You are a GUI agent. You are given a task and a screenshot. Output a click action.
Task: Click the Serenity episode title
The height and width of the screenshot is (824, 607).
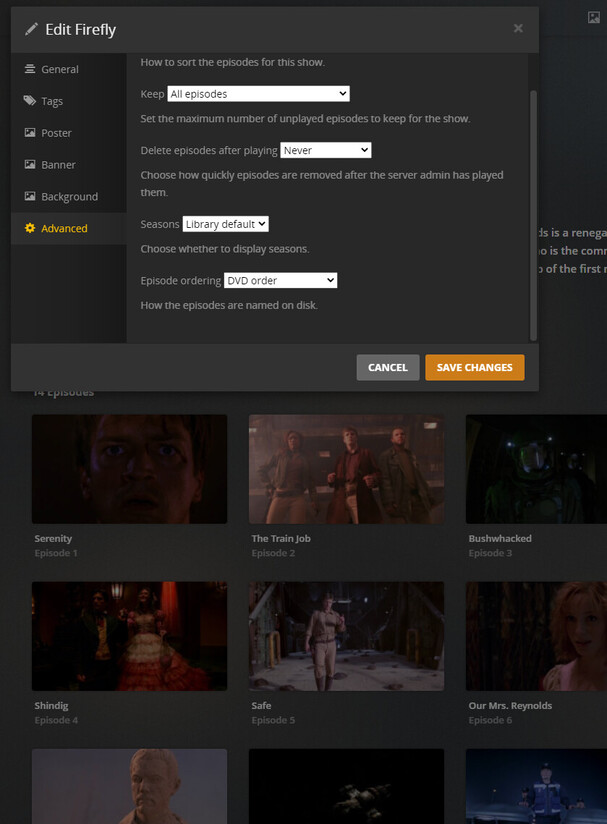[x=53, y=538]
